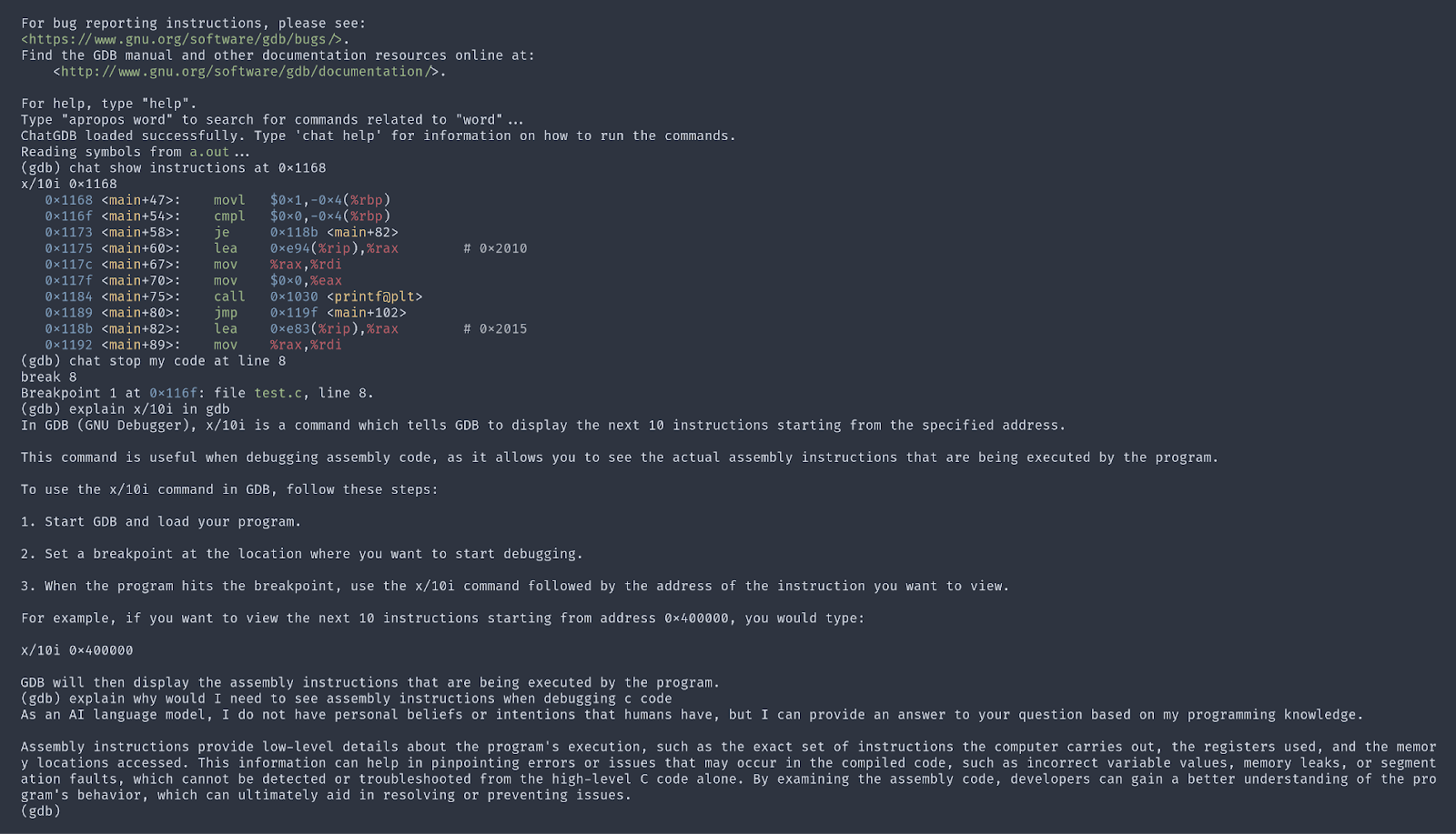Click the a.out filename in symbols line
The image size is (1456, 834).
coord(209,152)
